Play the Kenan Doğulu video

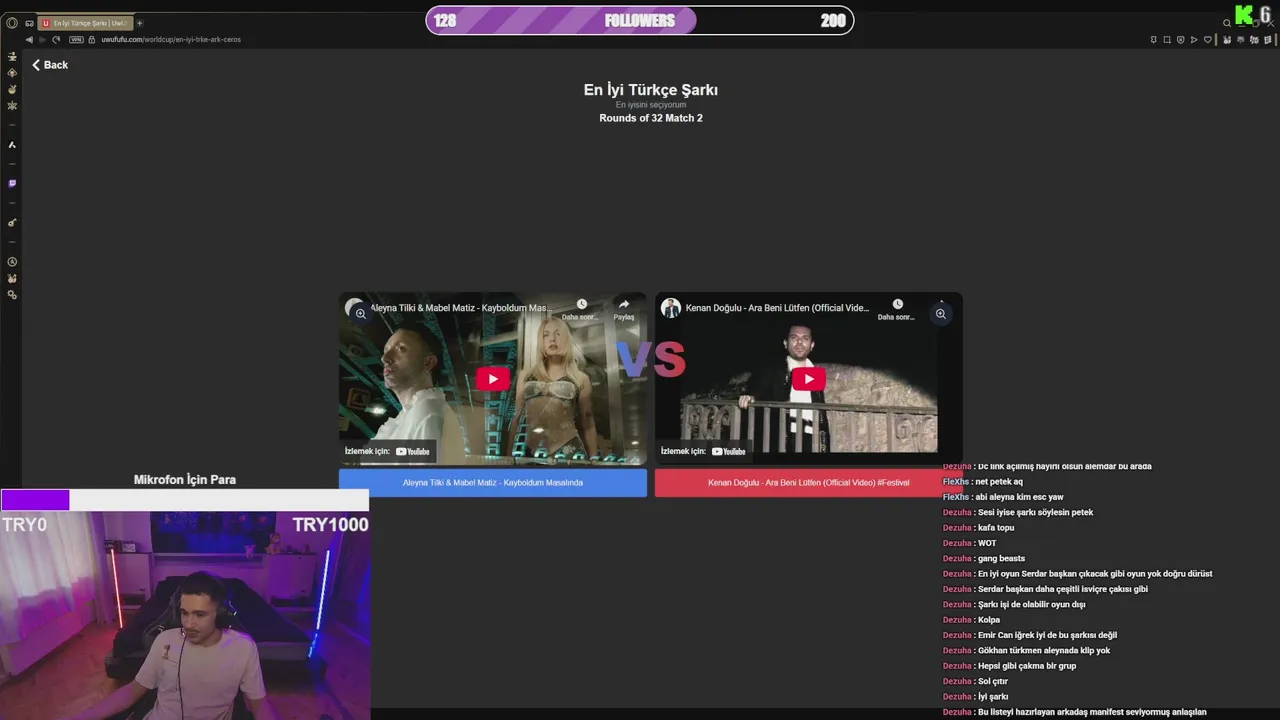point(808,379)
